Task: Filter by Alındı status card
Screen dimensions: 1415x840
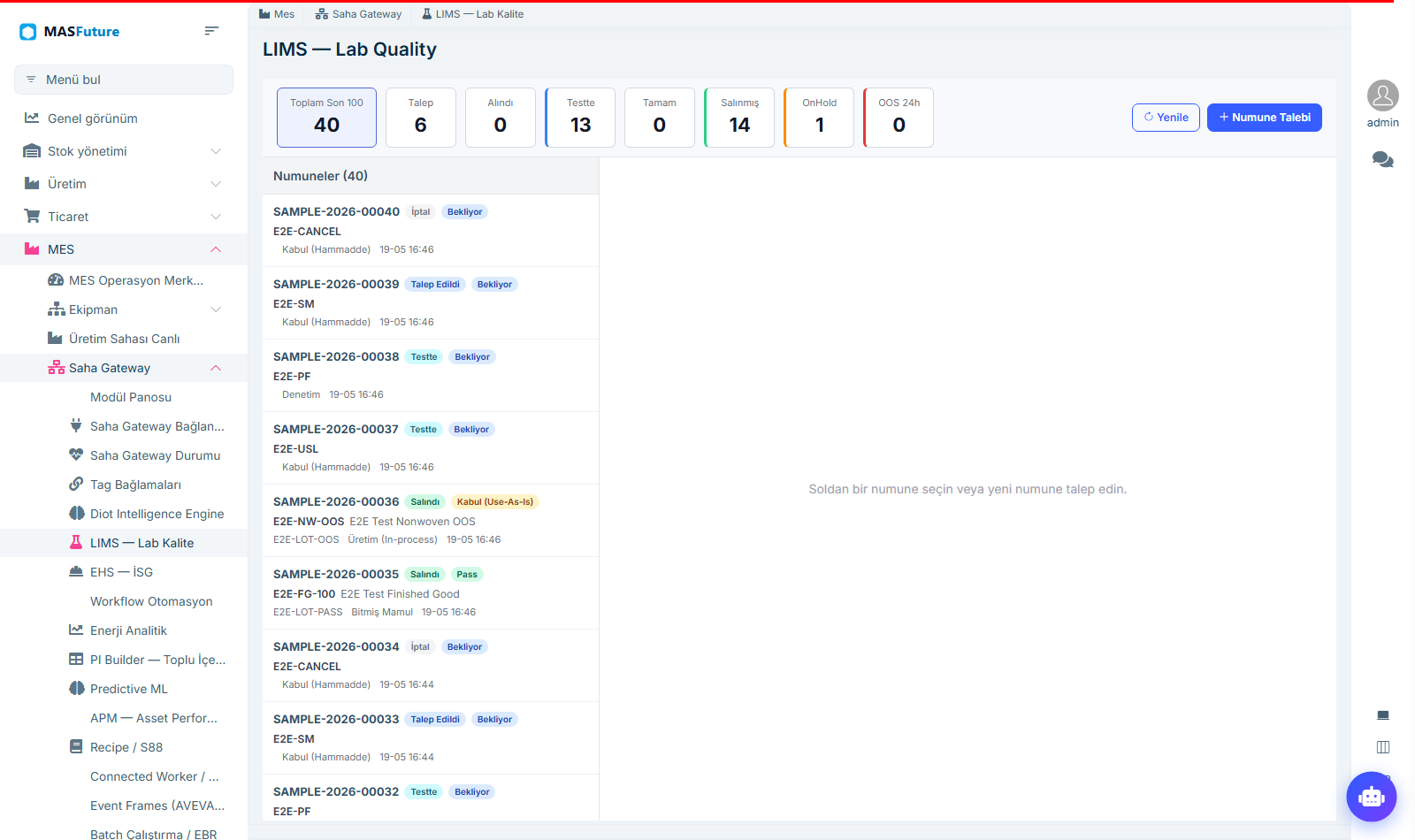Action: [501, 118]
